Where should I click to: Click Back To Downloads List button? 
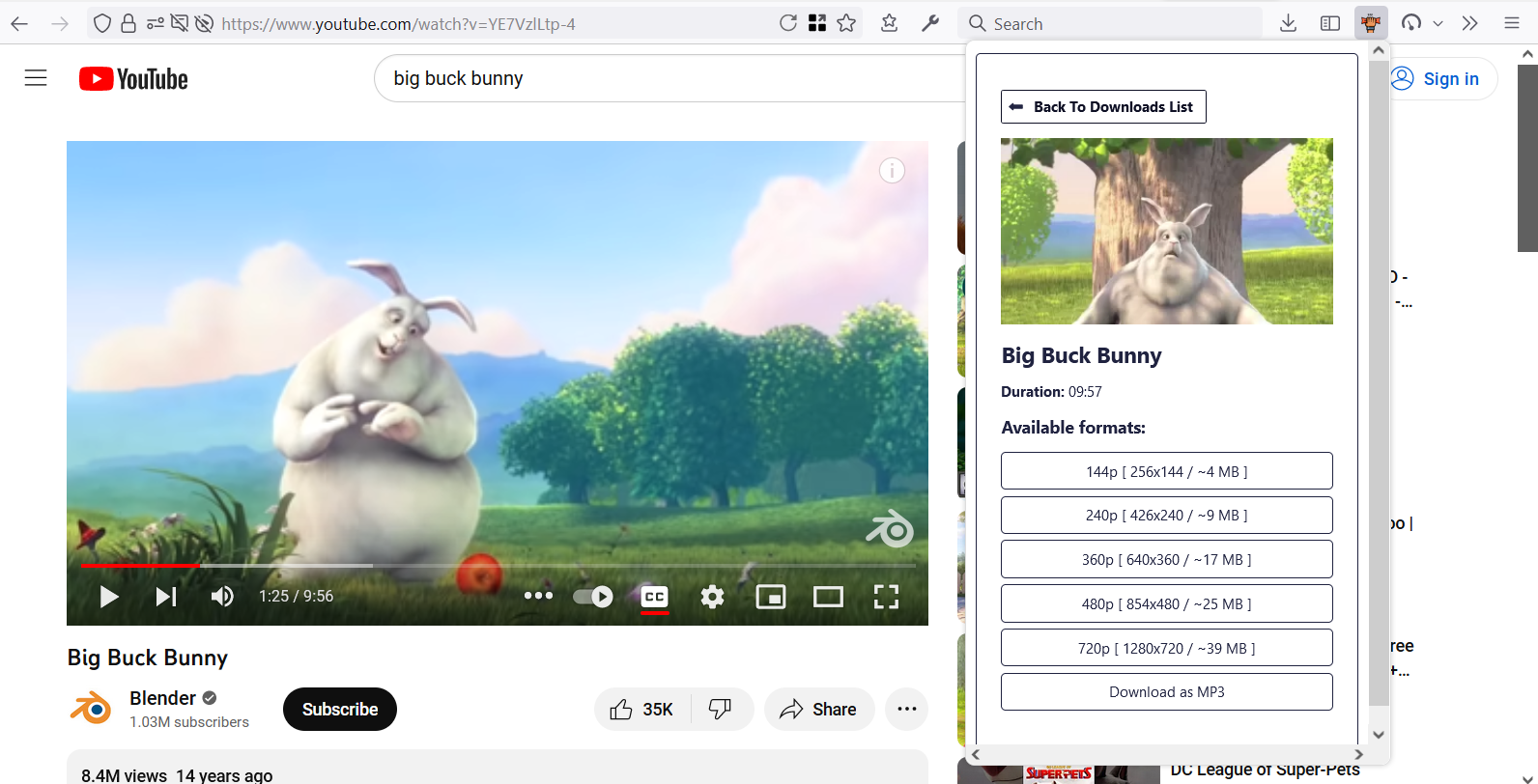tap(1103, 106)
